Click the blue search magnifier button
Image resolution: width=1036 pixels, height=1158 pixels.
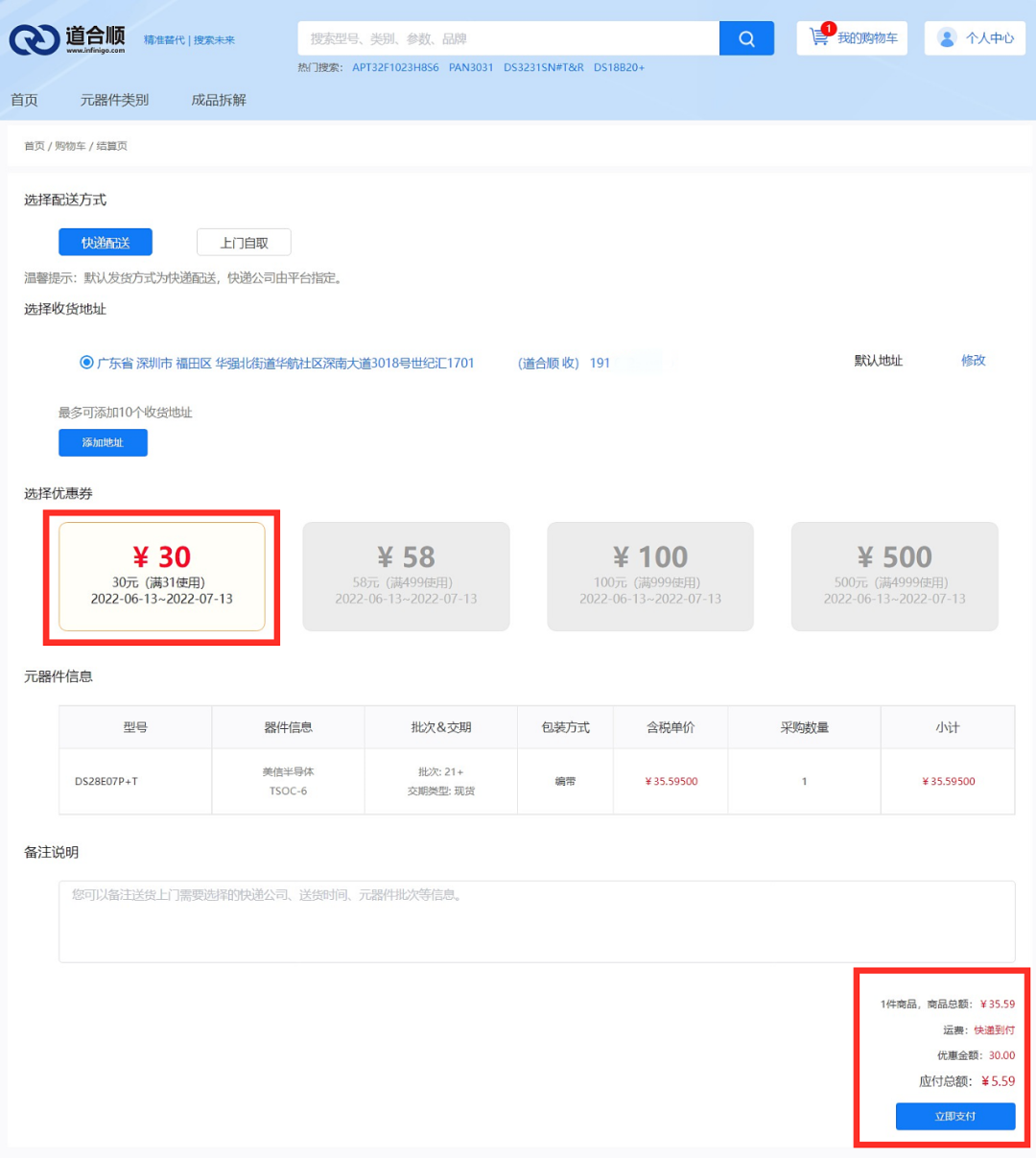click(x=746, y=37)
